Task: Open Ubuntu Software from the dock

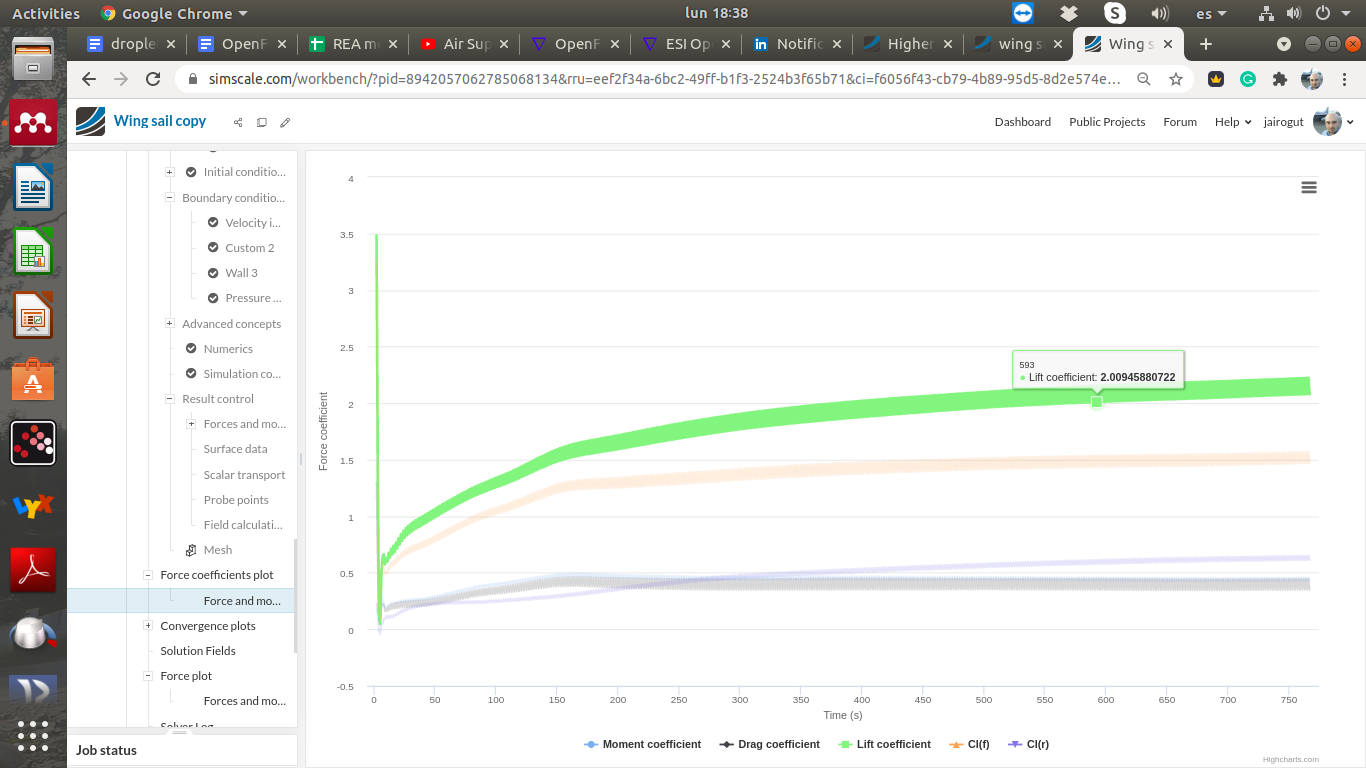Action: coord(33,379)
